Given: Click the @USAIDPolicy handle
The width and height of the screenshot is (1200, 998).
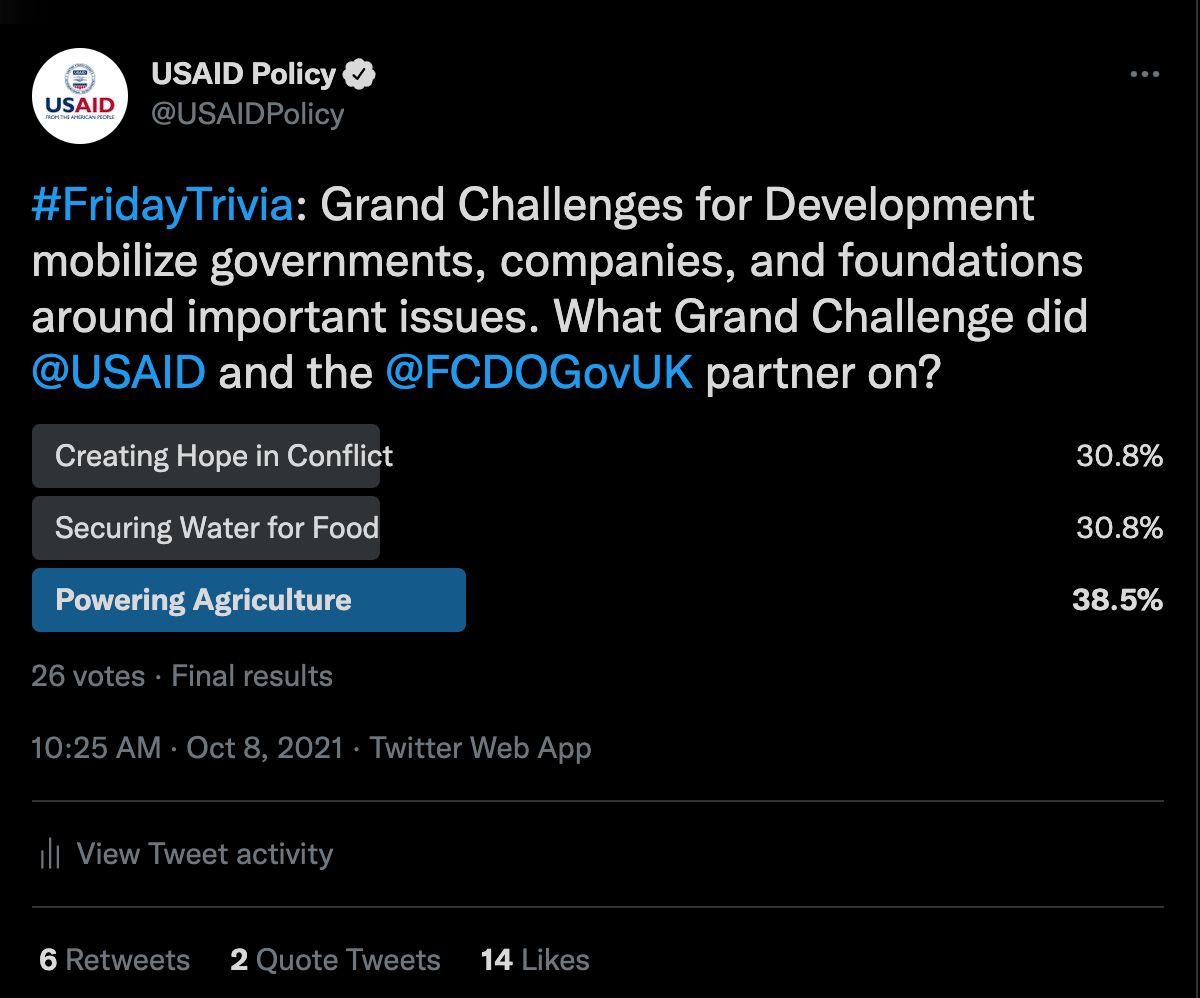Looking at the screenshot, I should coord(248,114).
